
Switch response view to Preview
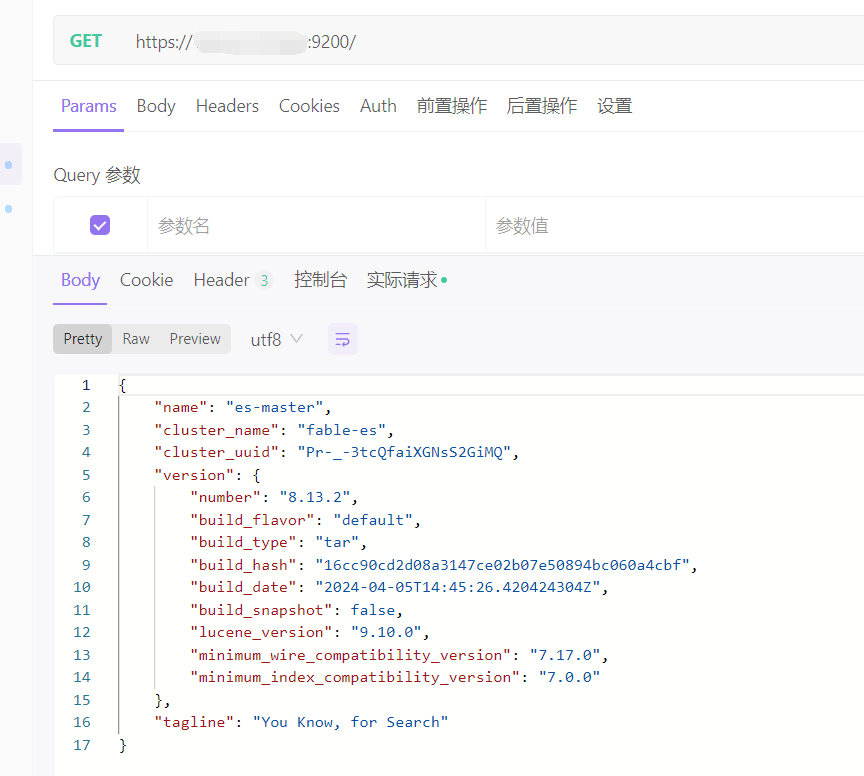tap(195, 339)
